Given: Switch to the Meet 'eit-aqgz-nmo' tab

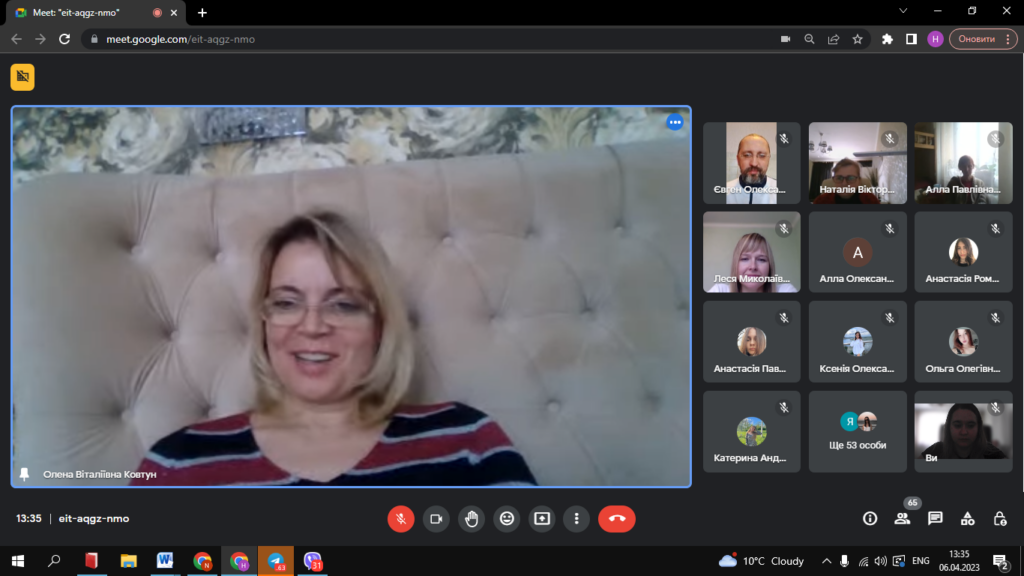Looking at the screenshot, I should (85, 12).
